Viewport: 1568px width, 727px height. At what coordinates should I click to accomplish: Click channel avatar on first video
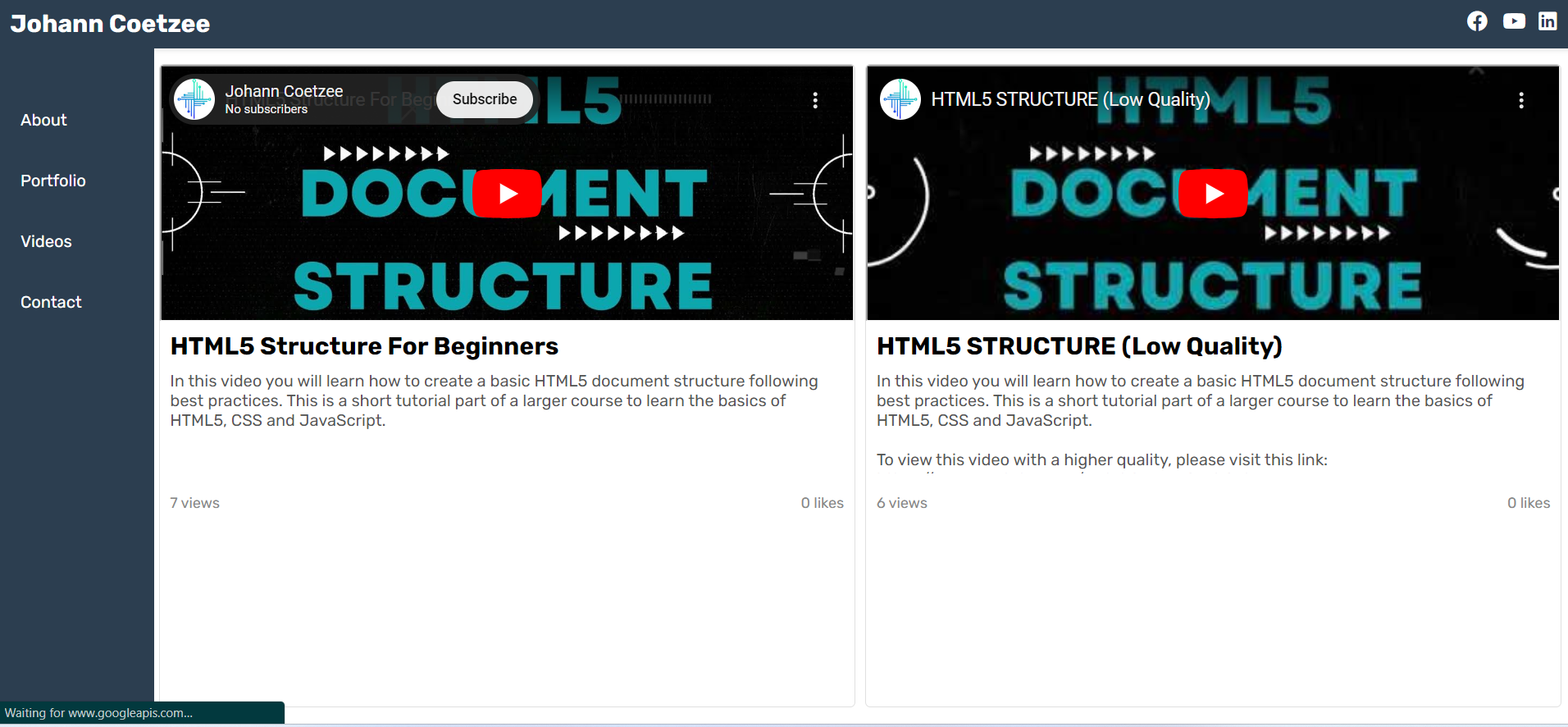[194, 99]
